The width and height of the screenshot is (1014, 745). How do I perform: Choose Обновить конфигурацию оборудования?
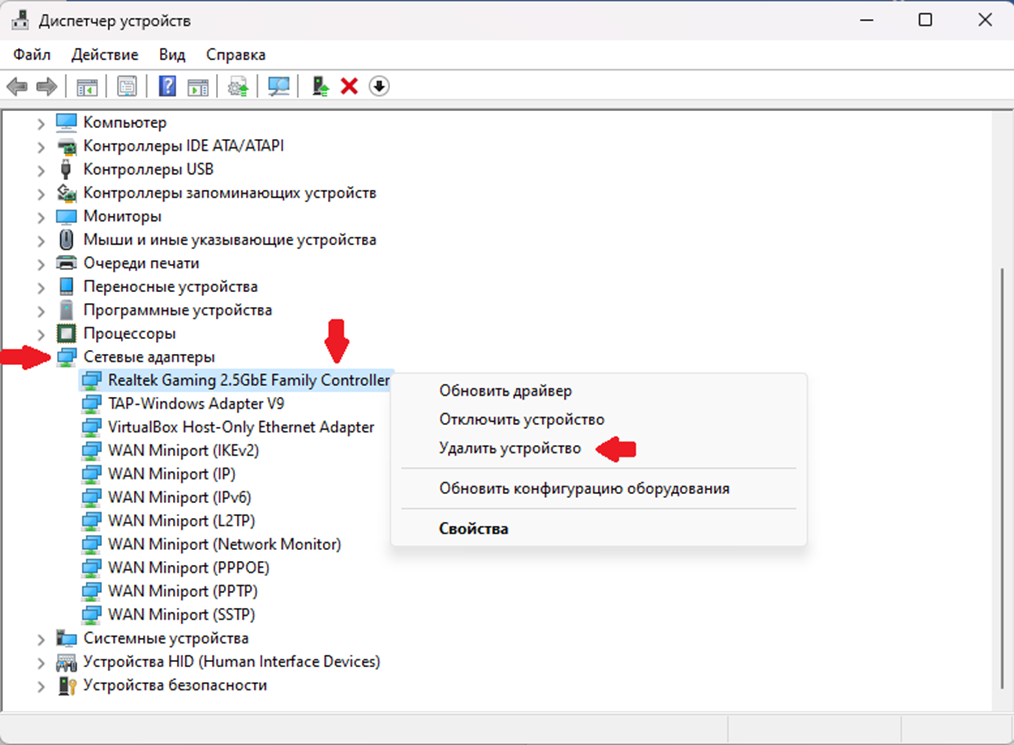click(x=585, y=488)
